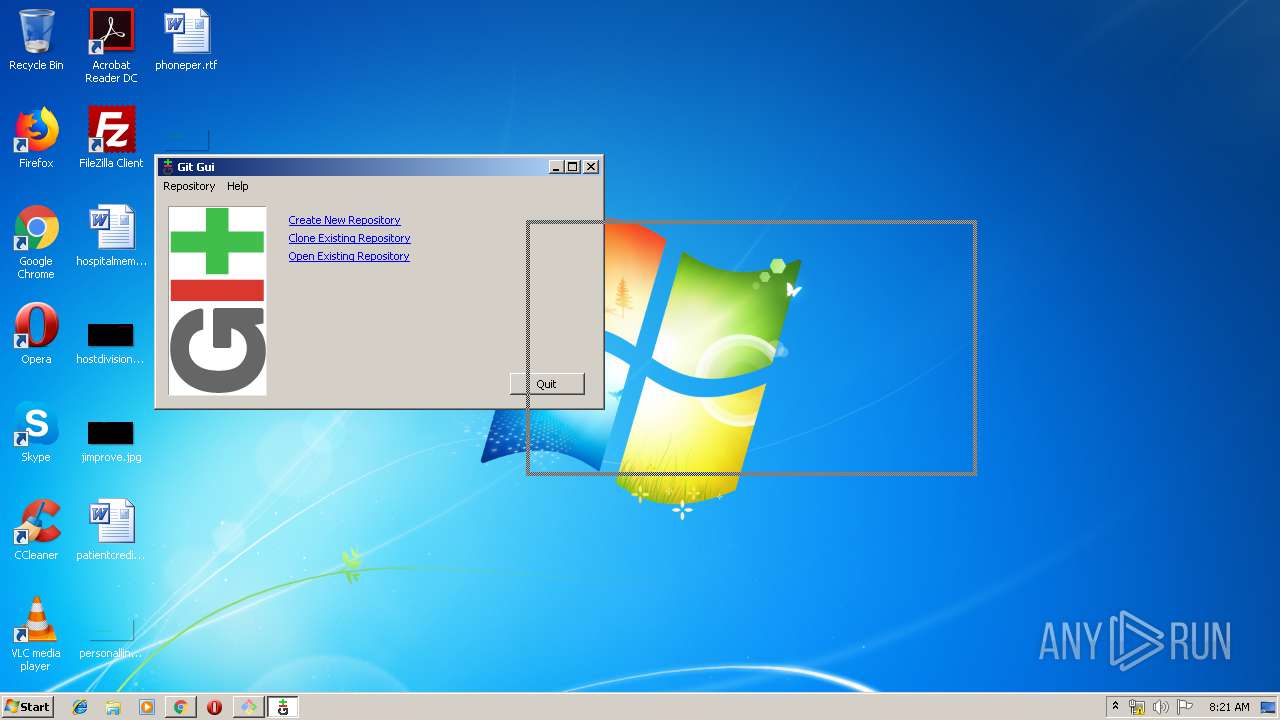Launch Internet Explorer from the taskbar
The width and height of the screenshot is (1280, 720).
(80, 707)
